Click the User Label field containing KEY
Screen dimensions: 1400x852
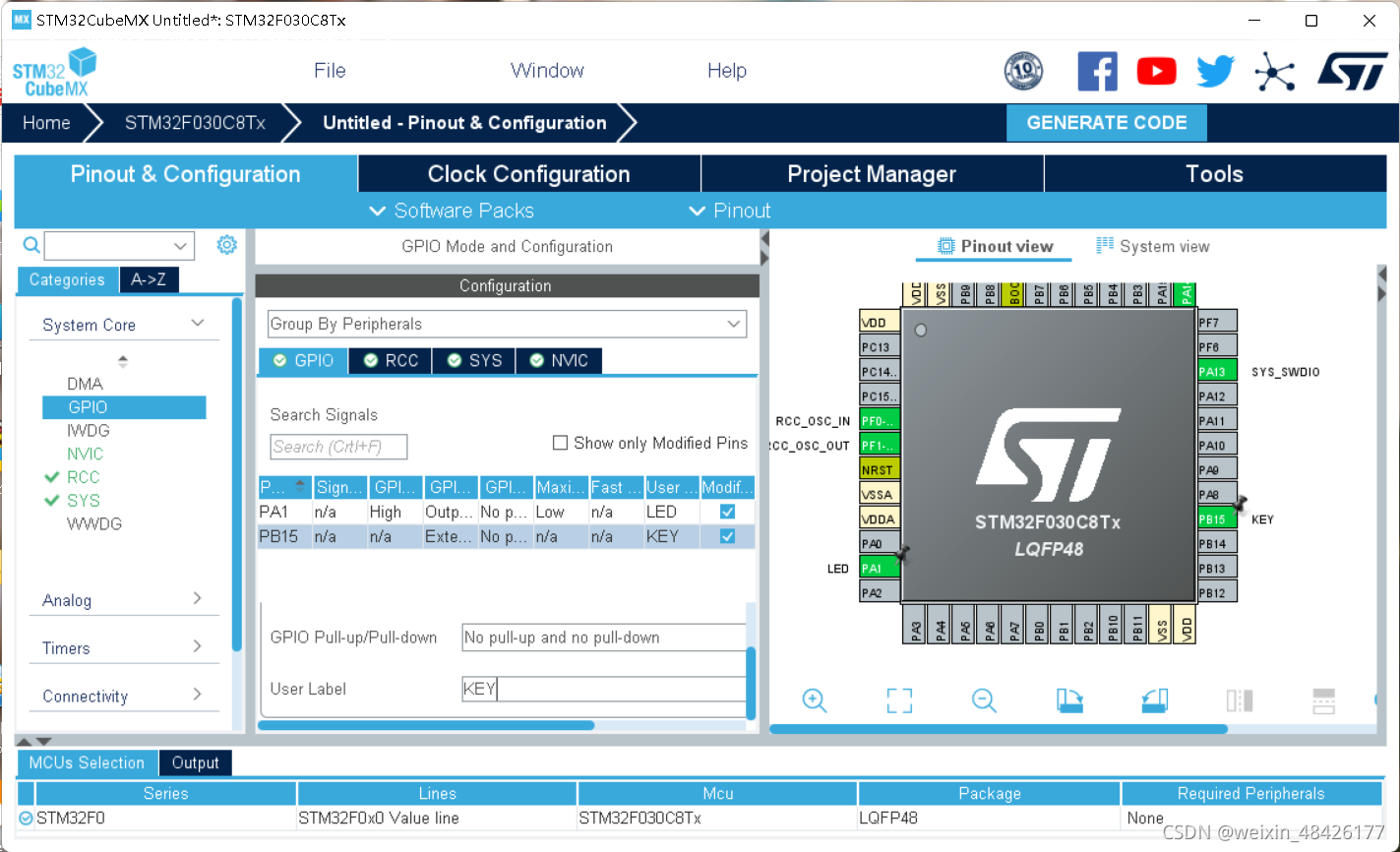604,689
